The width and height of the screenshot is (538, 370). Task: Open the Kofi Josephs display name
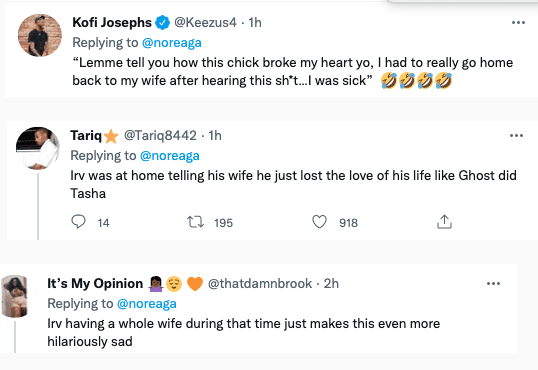pyautogui.click(x=112, y=23)
